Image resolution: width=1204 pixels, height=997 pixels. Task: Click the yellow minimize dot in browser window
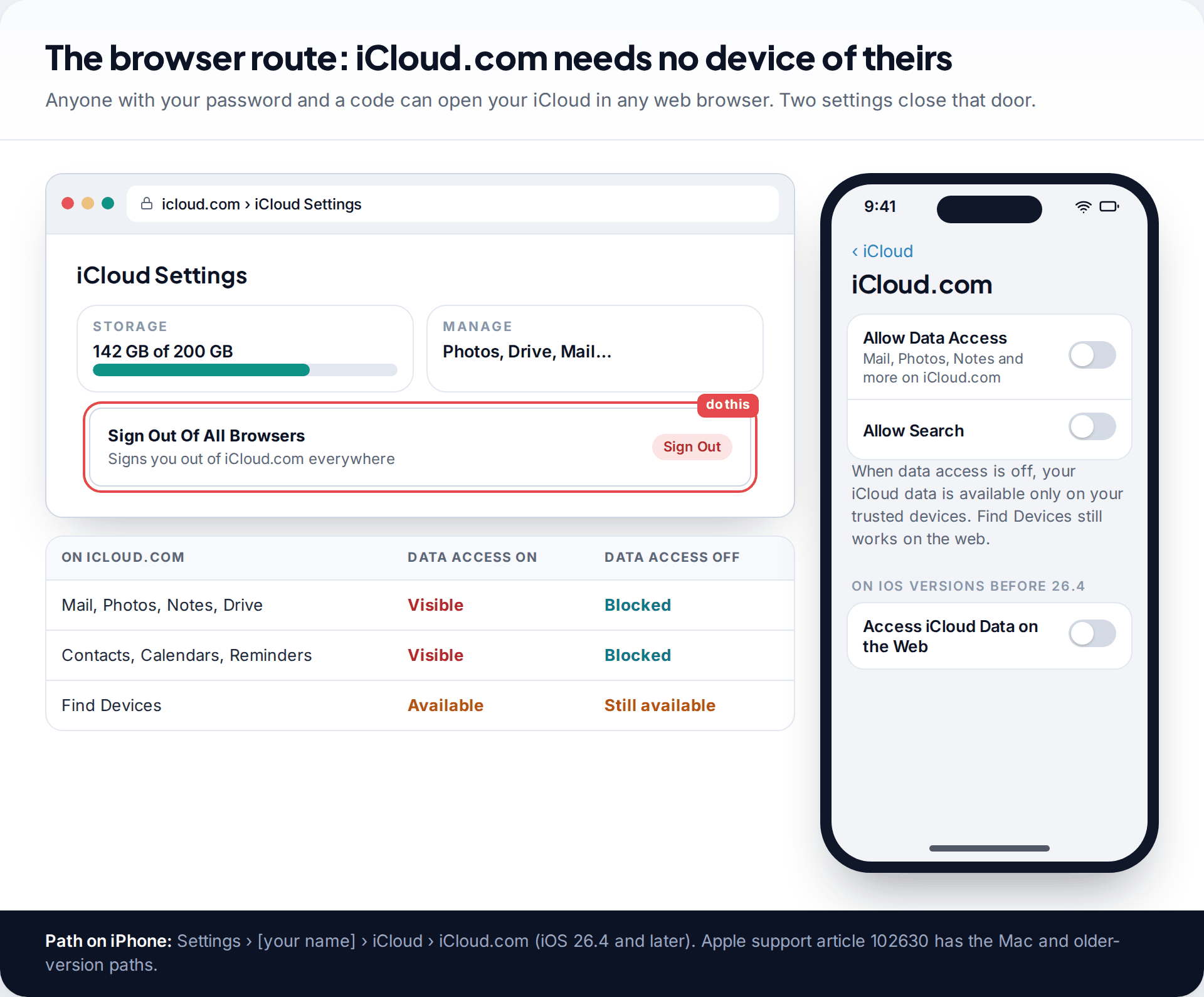click(88, 203)
